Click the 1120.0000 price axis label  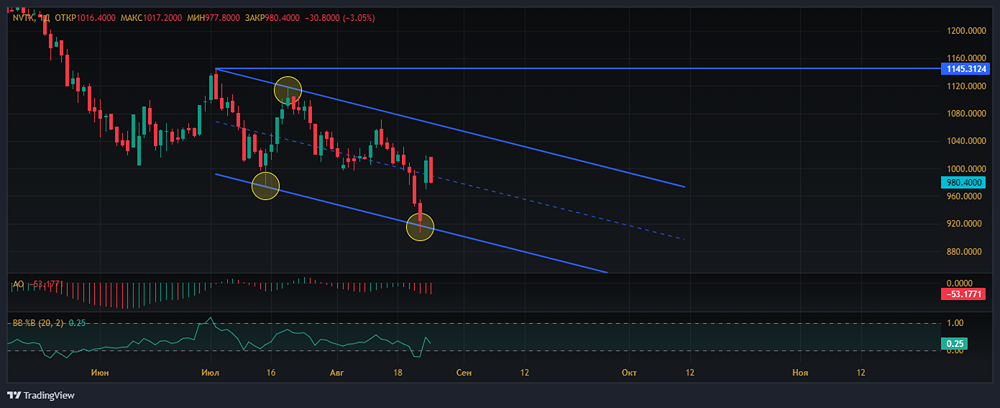(966, 86)
